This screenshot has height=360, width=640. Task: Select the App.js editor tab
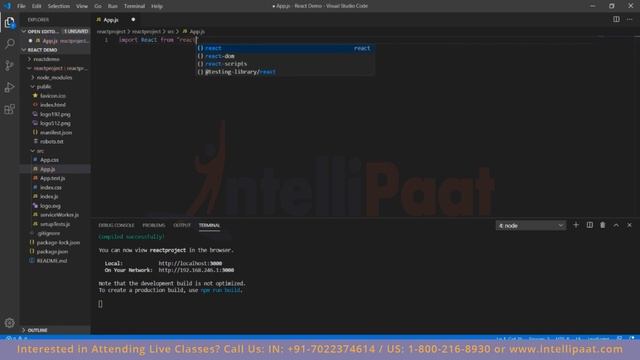point(116,20)
